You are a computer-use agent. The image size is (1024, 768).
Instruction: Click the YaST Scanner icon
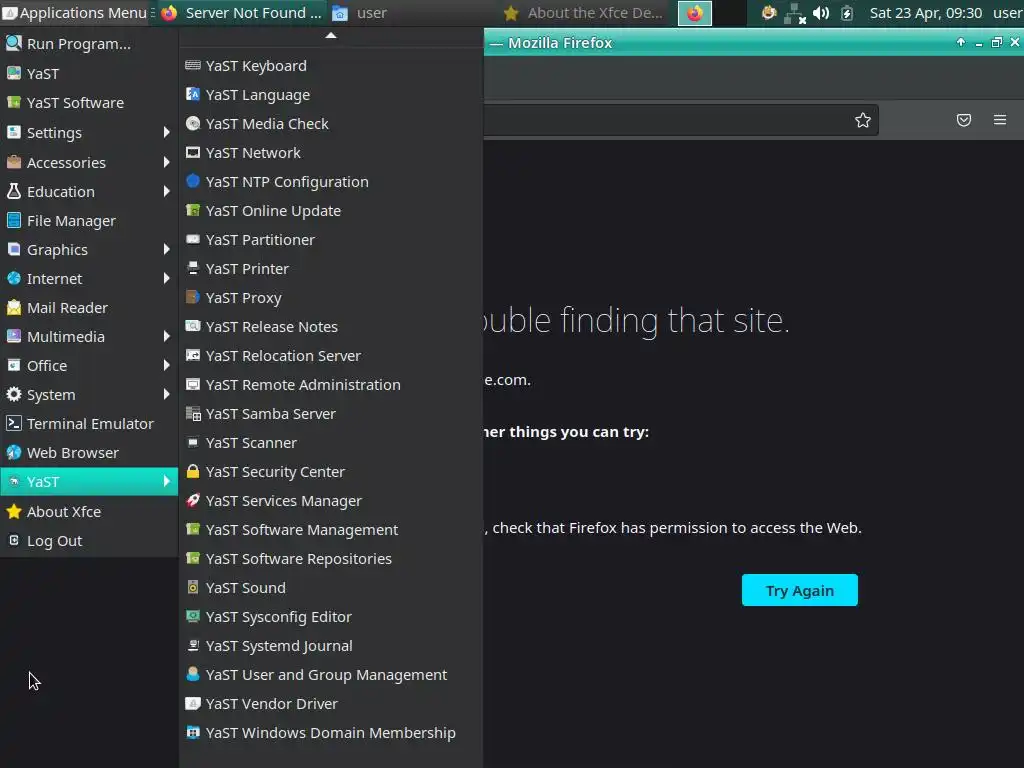tap(193, 442)
